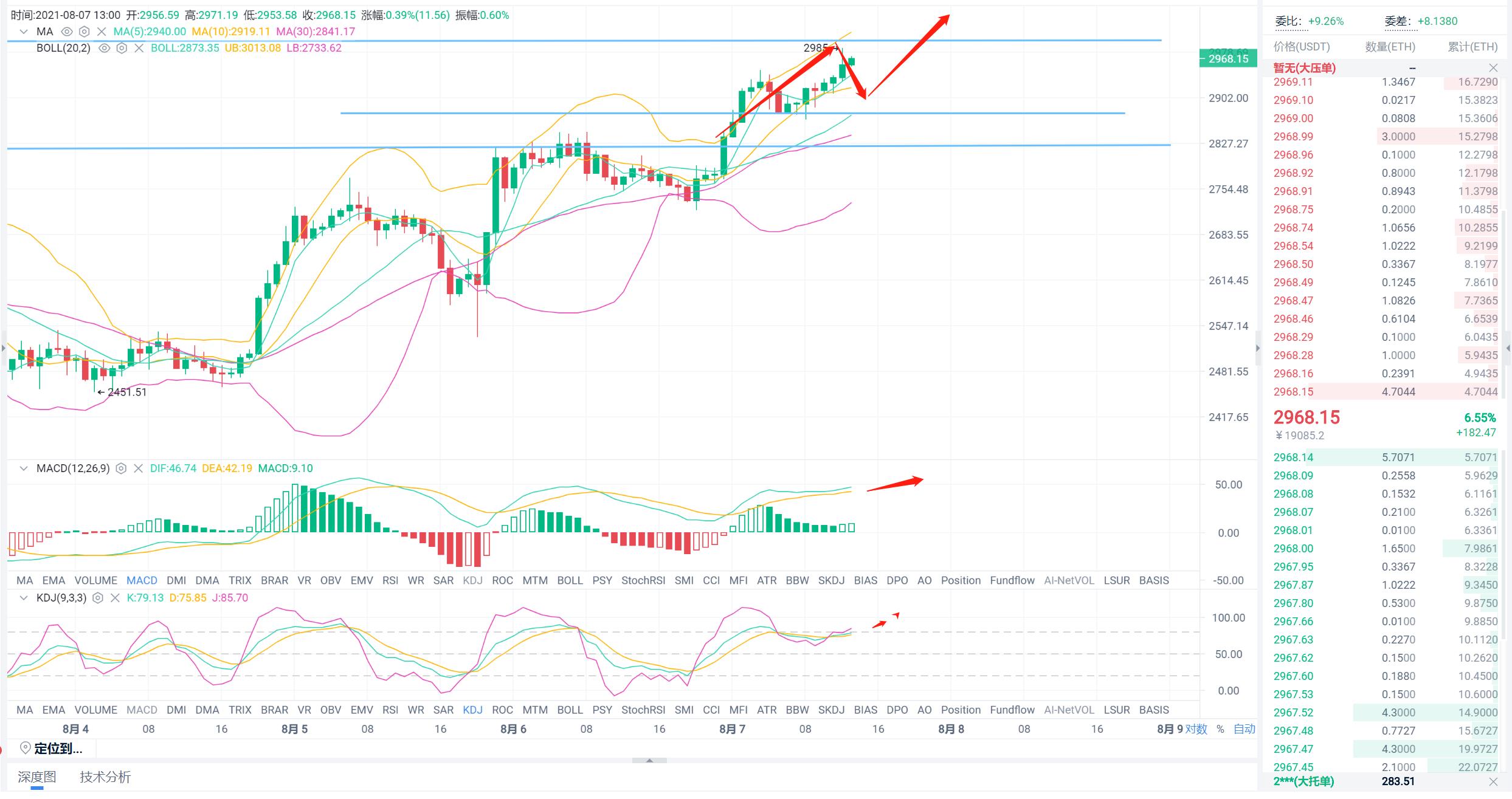1512x799 pixels.
Task: Collapse the KDJ panel chevron
Action: point(24,598)
